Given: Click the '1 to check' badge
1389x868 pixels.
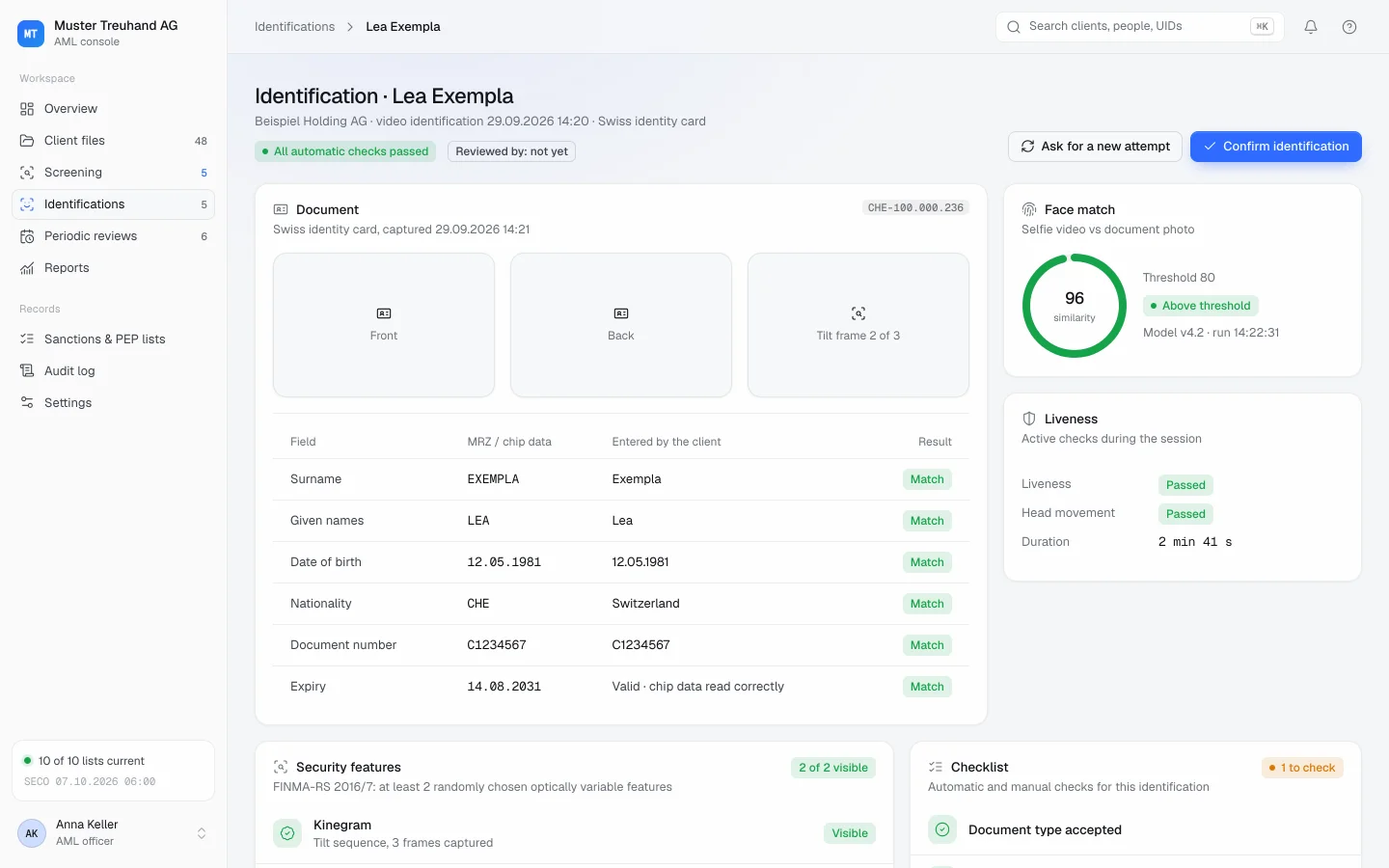Looking at the screenshot, I should pos(1302,768).
